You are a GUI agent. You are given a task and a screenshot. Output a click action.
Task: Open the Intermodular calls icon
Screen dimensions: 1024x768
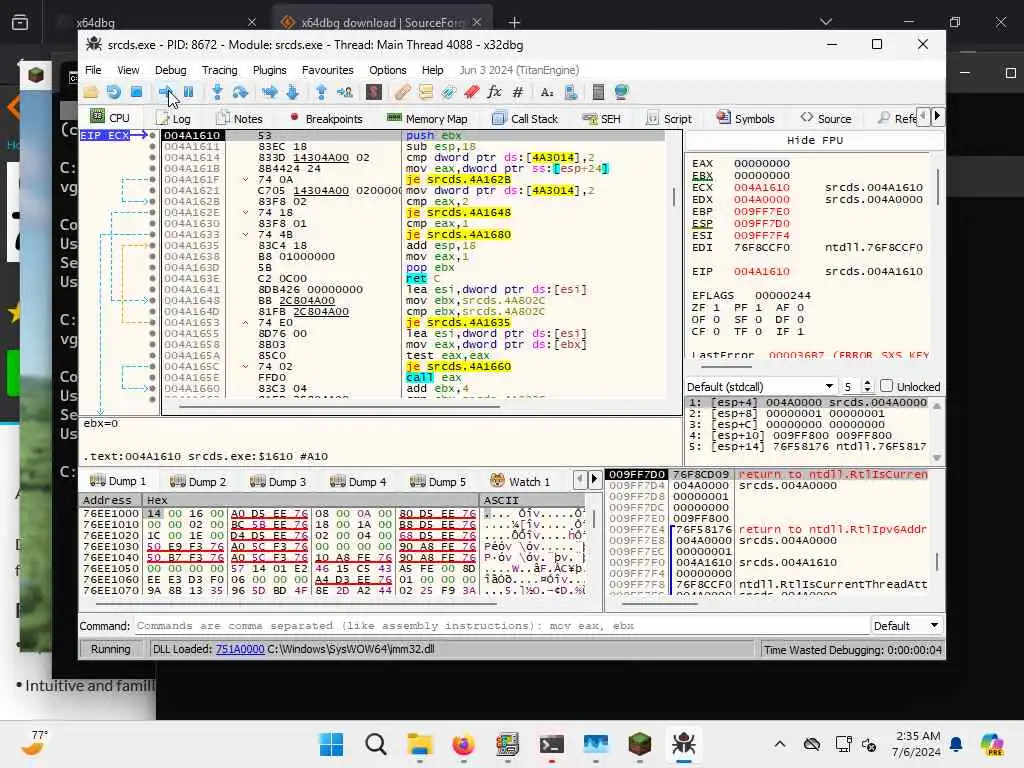click(571, 92)
